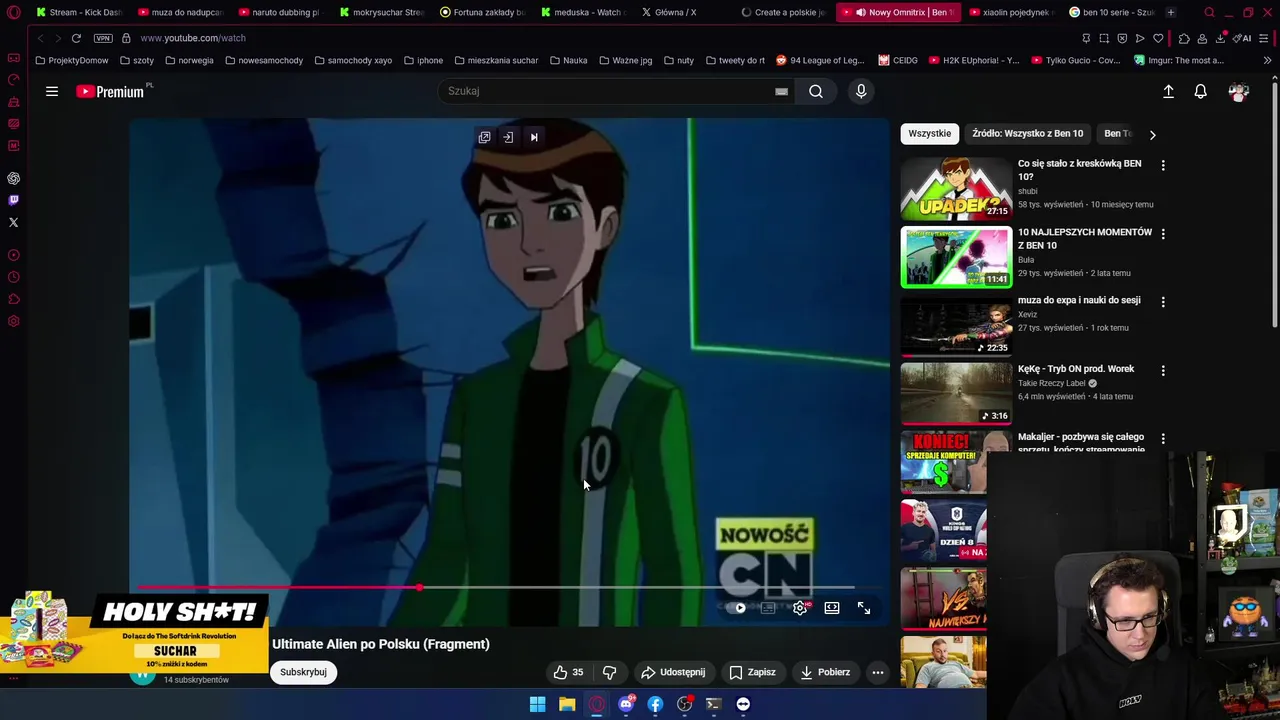Click the red progress scrubber handle
Screen dimensions: 1280x720
click(419, 588)
